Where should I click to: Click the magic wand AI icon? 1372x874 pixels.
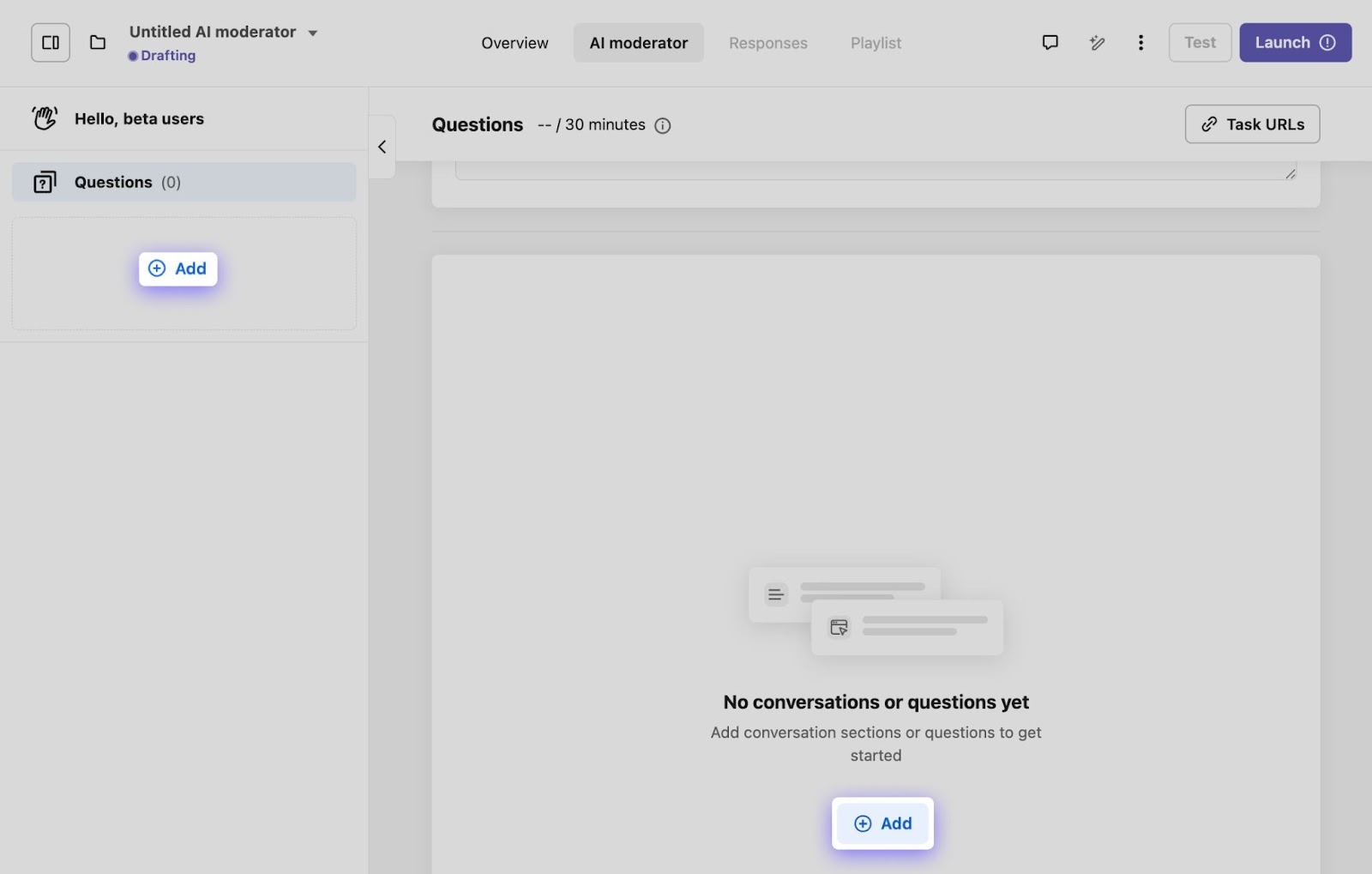click(1097, 43)
